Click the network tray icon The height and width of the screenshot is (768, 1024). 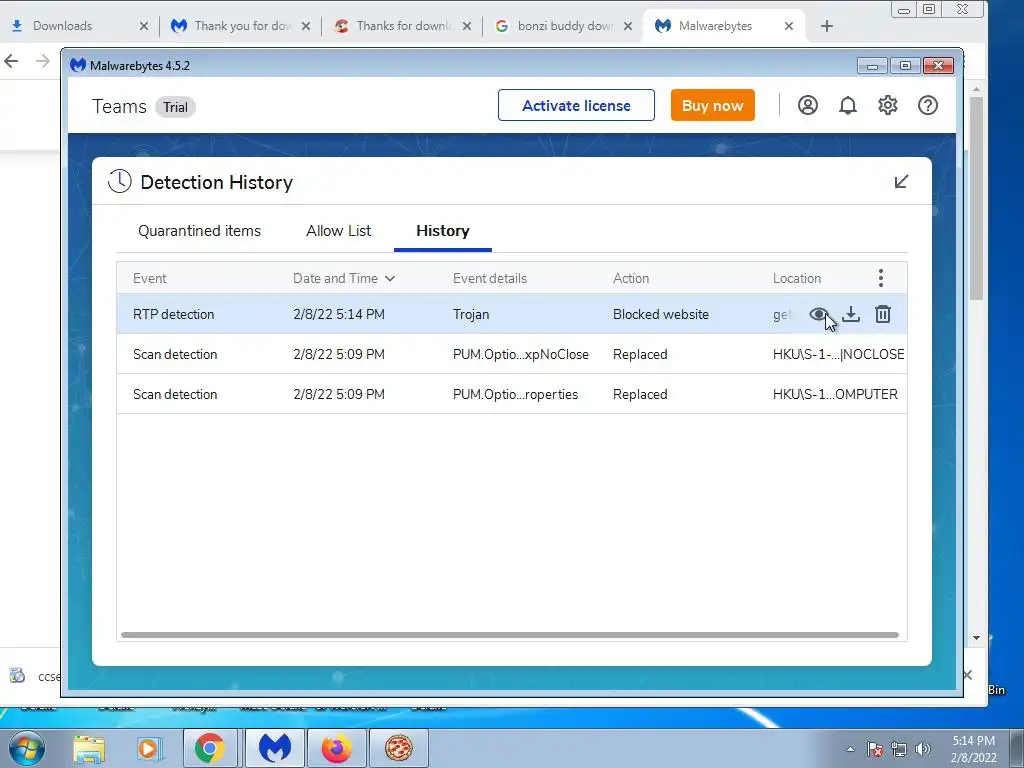[x=899, y=750]
